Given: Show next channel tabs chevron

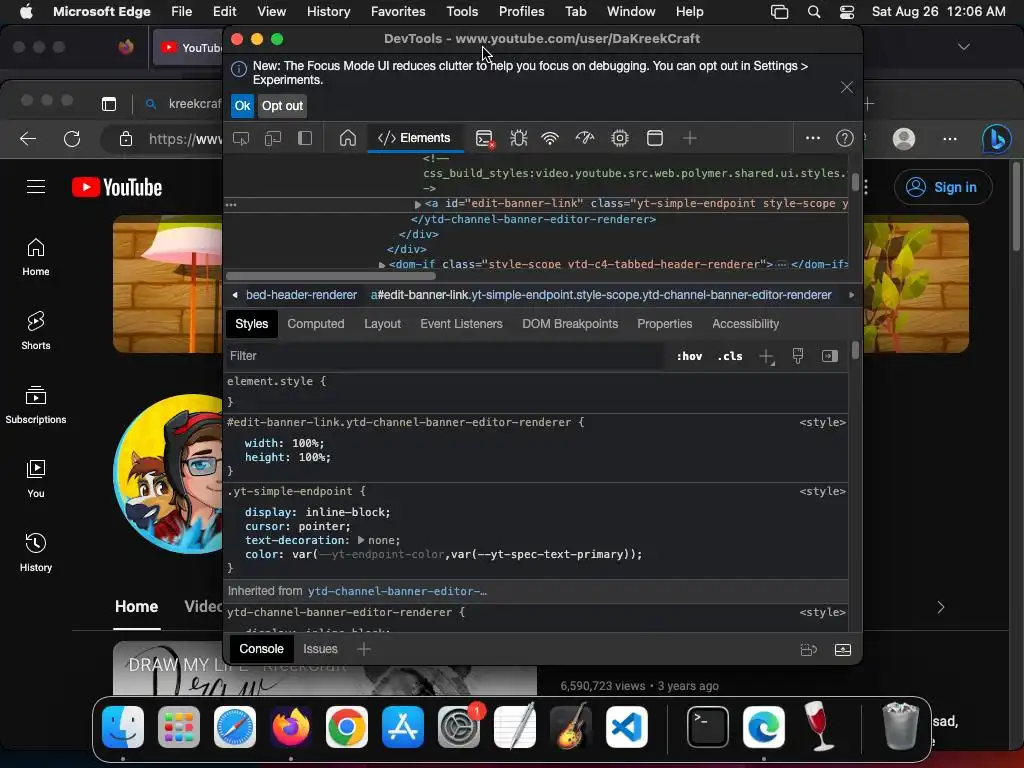Looking at the screenshot, I should coord(940,607).
